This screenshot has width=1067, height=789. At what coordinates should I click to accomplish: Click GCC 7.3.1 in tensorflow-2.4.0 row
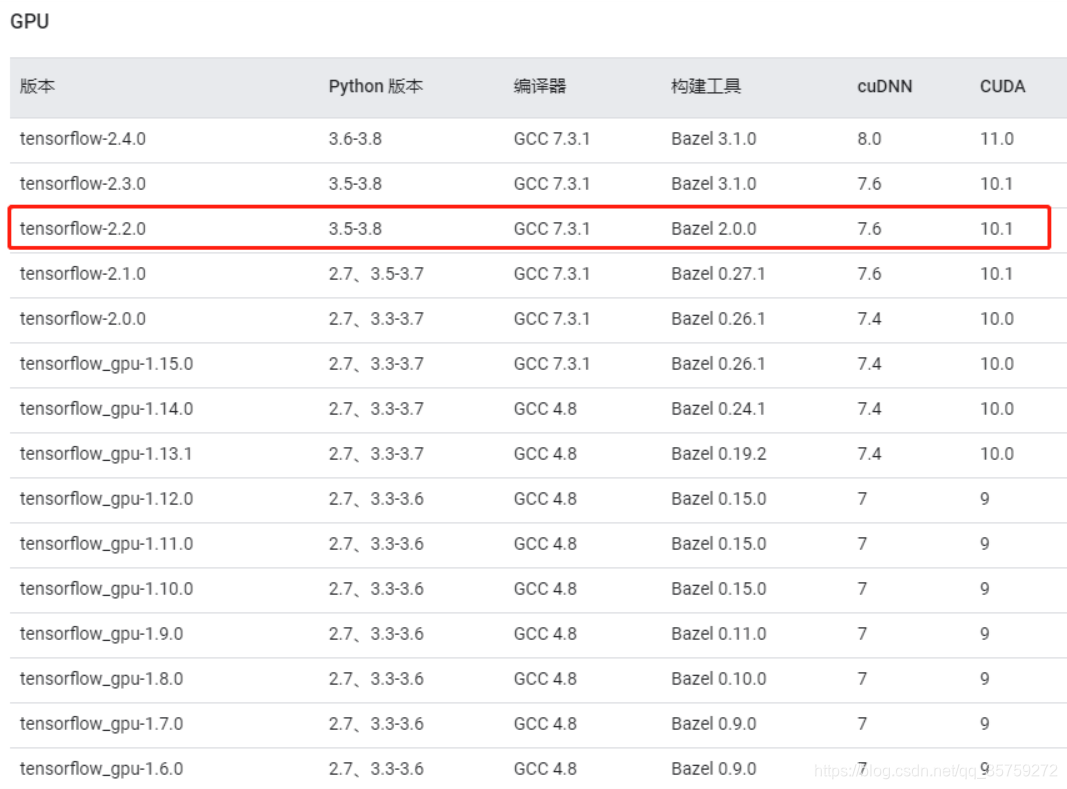552,139
